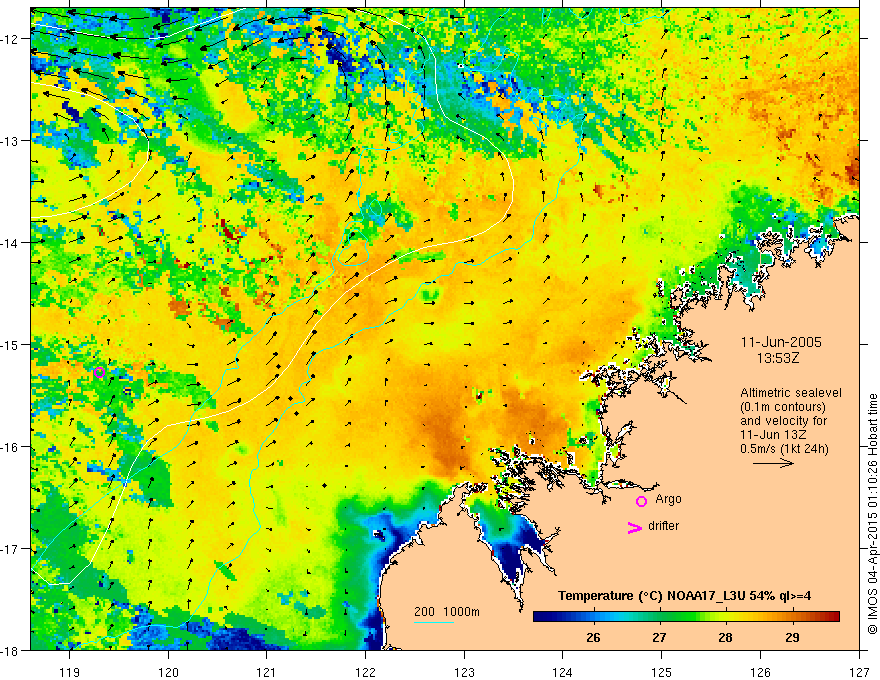The image size is (880, 680).
Task: Click the colorbar tick label '26'
Action: pyautogui.click(x=593, y=637)
